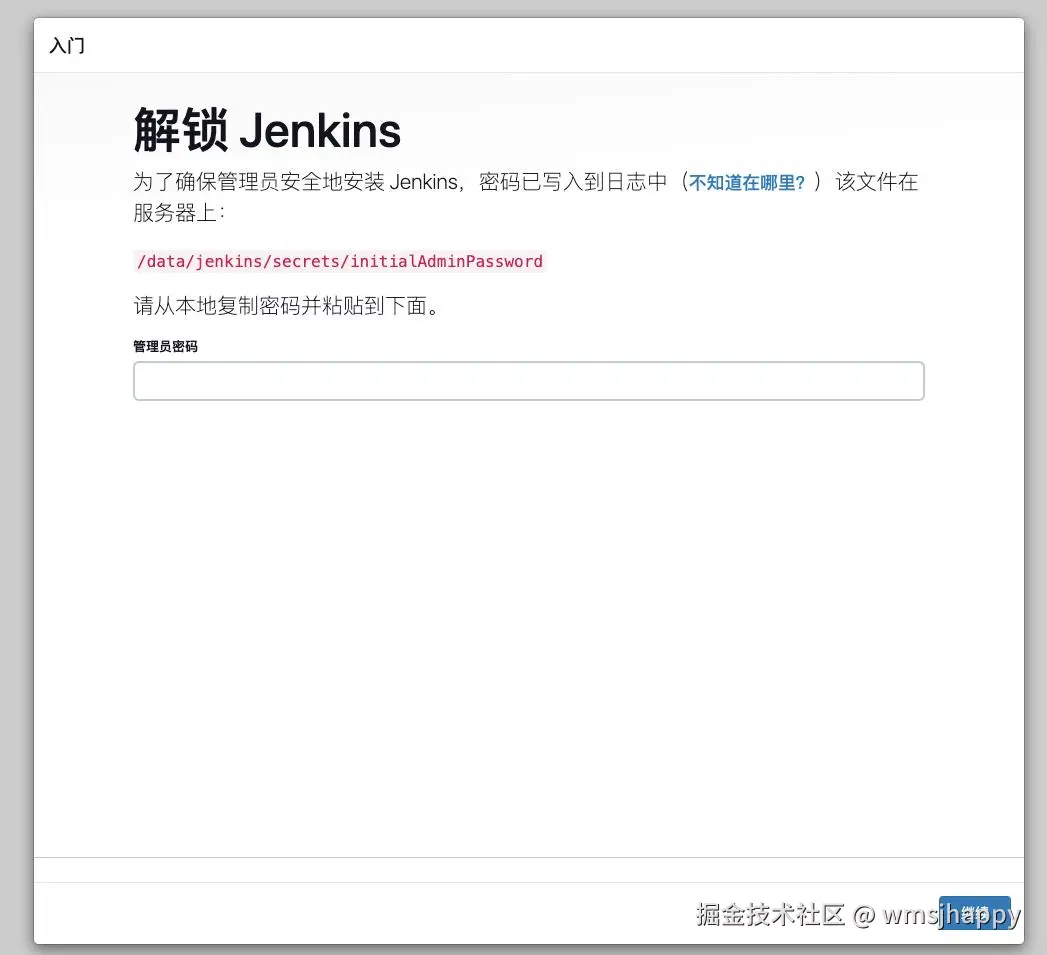Click the '管理员密码' field label

(165, 346)
